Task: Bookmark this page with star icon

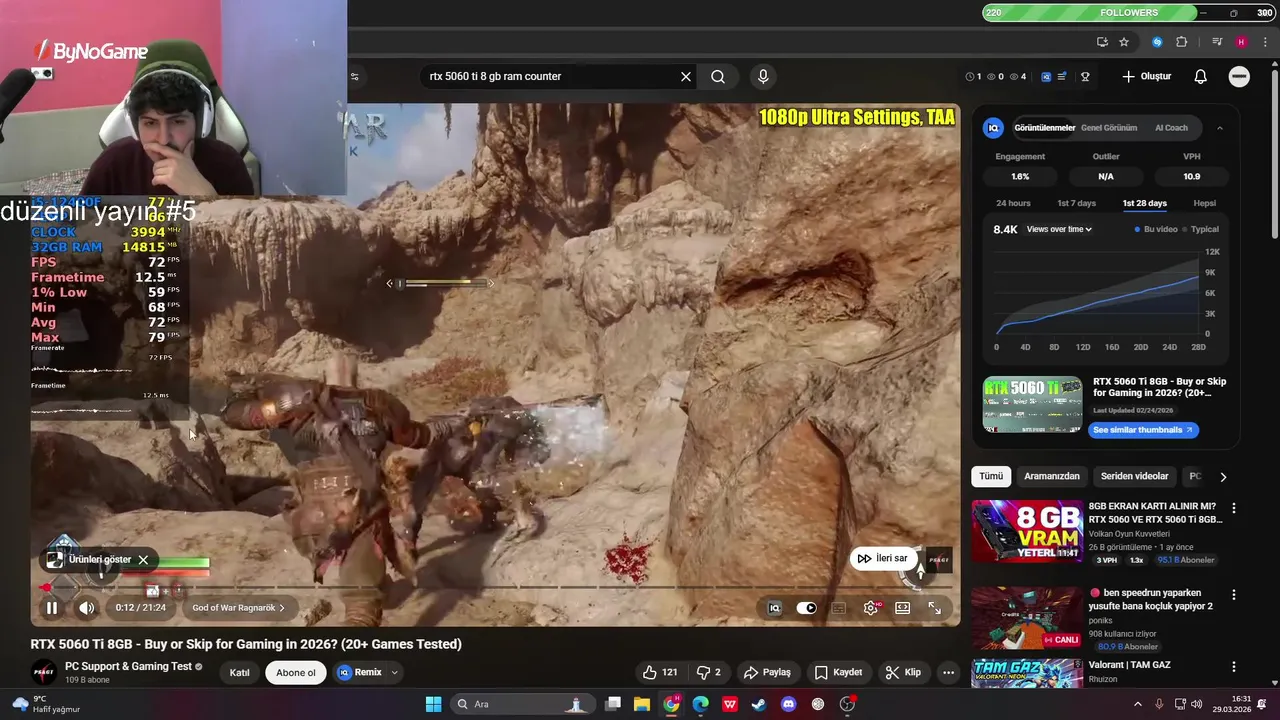Action: [x=1124, y=42]
